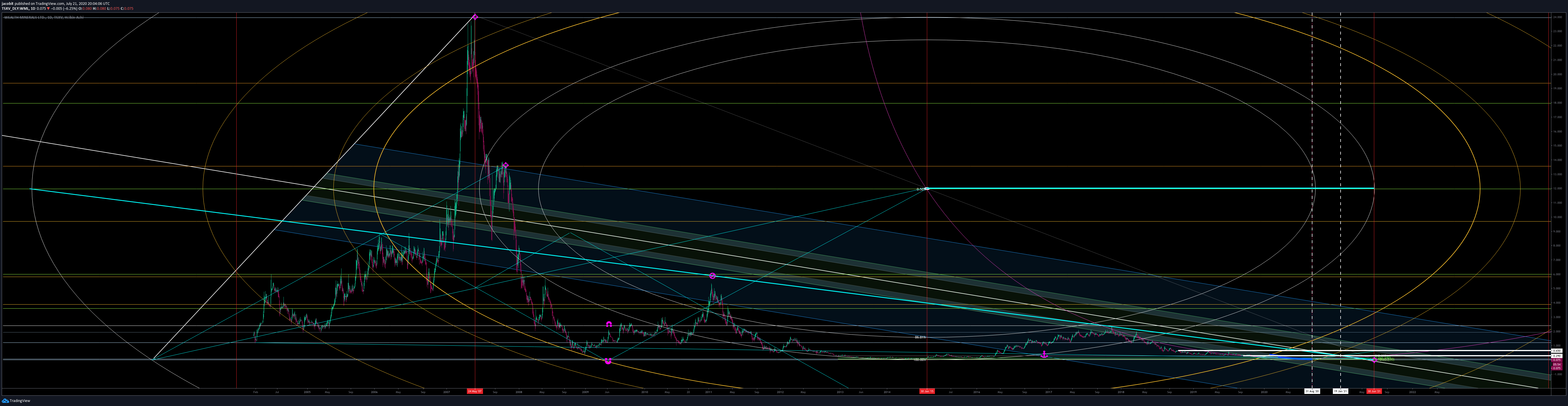Click the TradingView logo in bottom corner
This screenshot has width=1568, height=406.
[16, 401]
